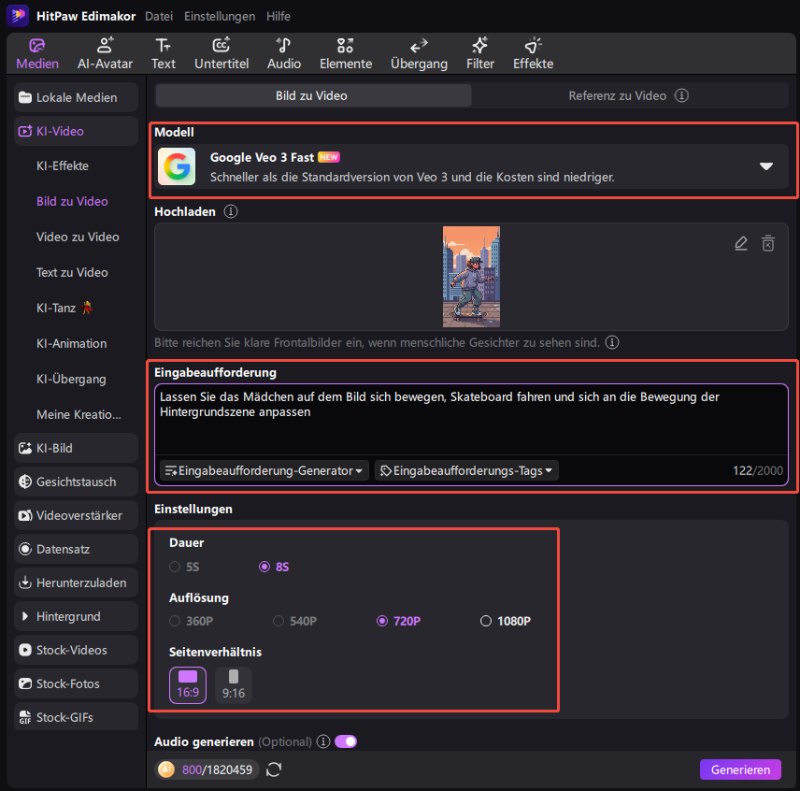This screenshot has height=791, width=800.
Task: Open Herunterzuladen in sidebar
Action: 76,583
